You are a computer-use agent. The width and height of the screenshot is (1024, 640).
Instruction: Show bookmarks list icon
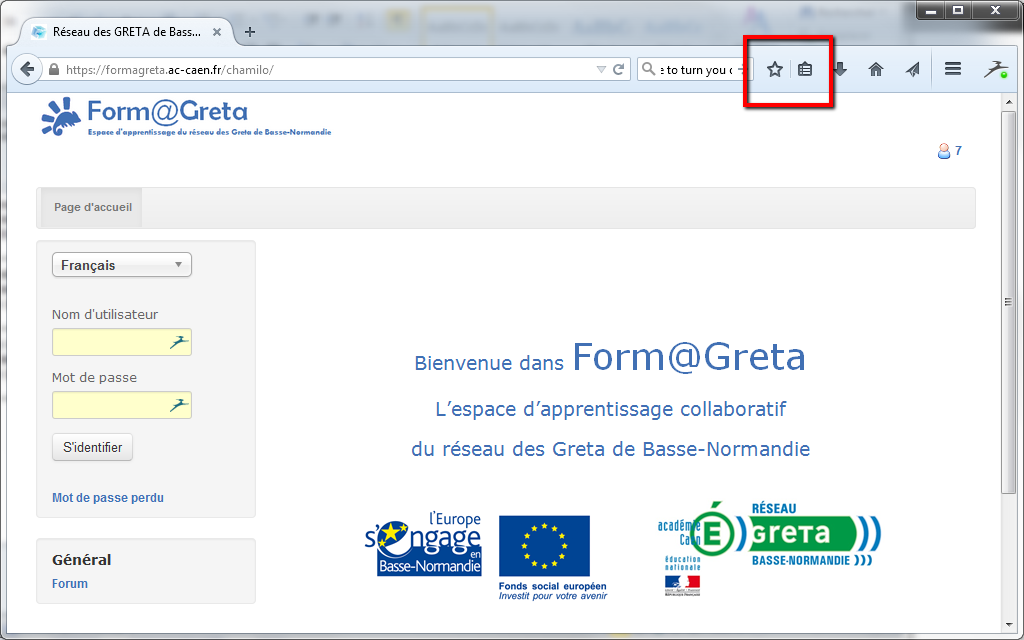[x=805, y=69]
